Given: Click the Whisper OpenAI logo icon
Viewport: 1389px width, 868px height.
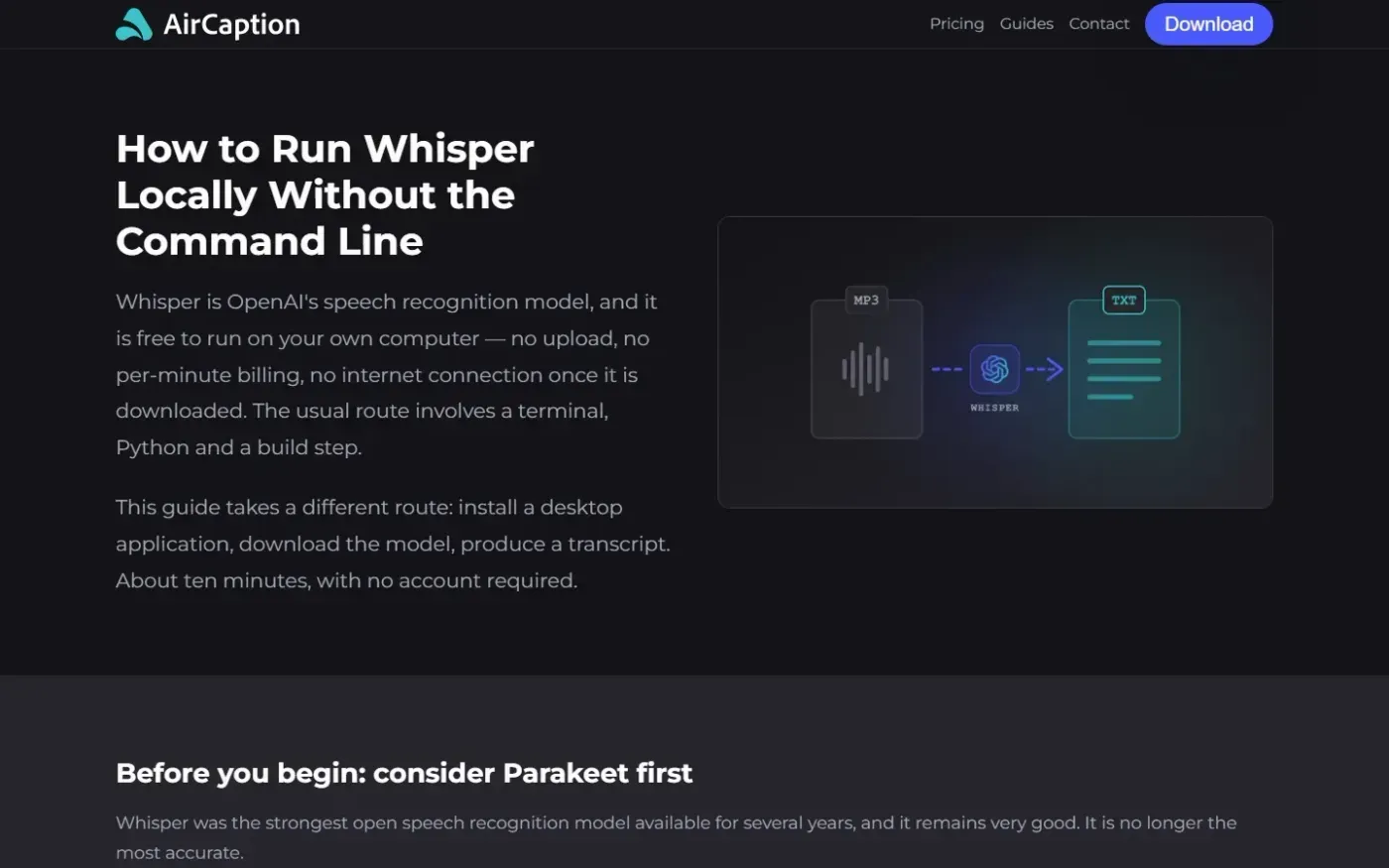Looking at the screenshot, I should [994, 369].
